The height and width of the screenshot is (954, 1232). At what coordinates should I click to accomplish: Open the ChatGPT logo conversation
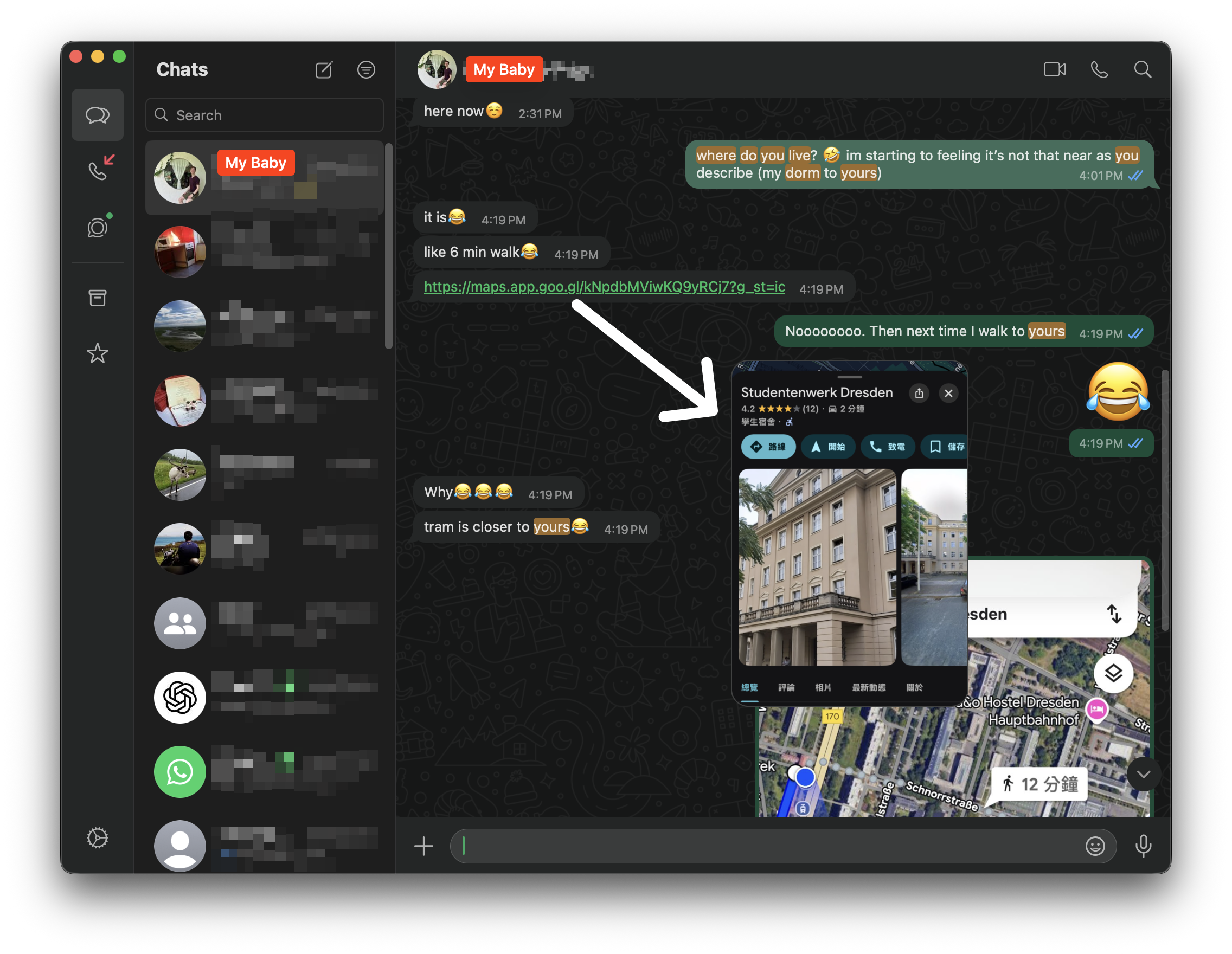pos(265,698)
